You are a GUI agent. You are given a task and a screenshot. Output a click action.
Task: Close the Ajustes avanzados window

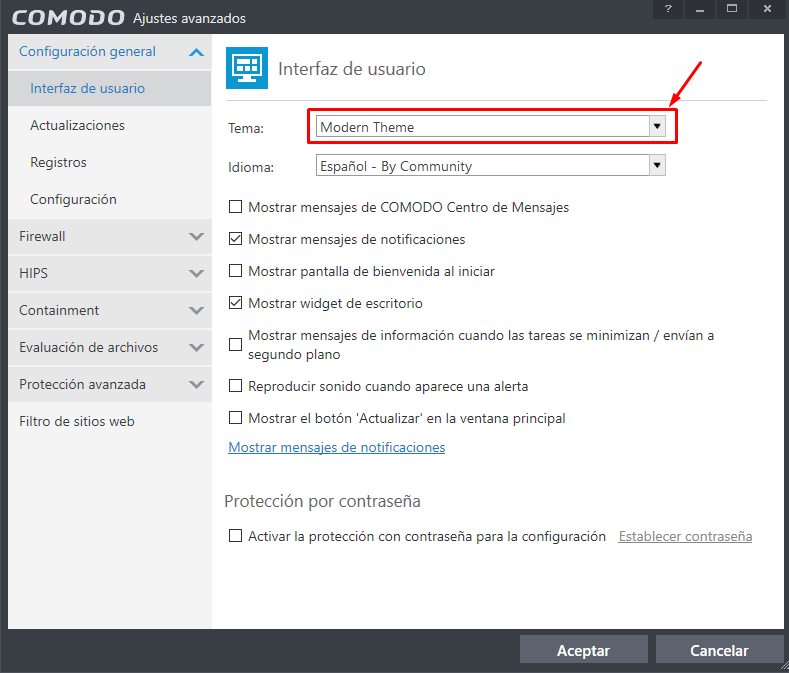tap(767, 9)
